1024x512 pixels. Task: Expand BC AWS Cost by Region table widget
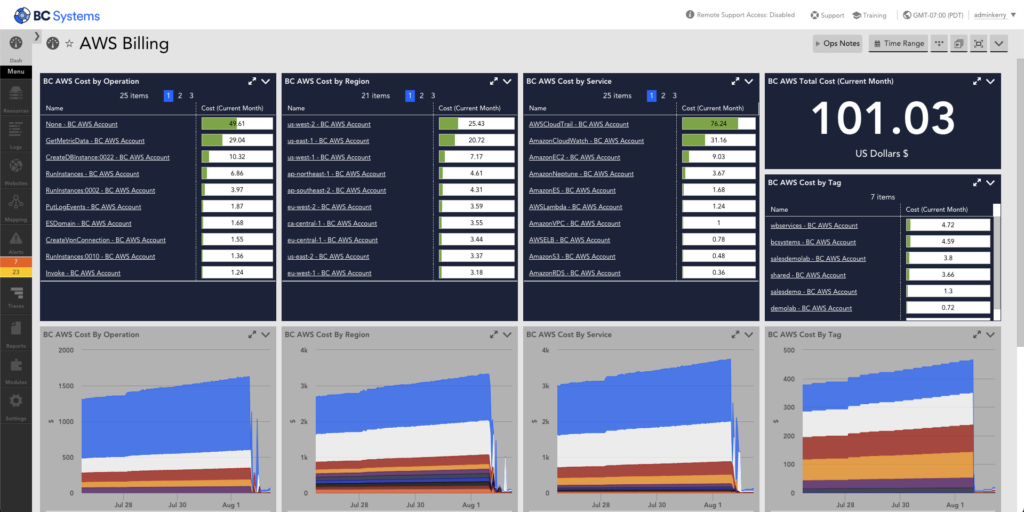(x=494, y=82)
